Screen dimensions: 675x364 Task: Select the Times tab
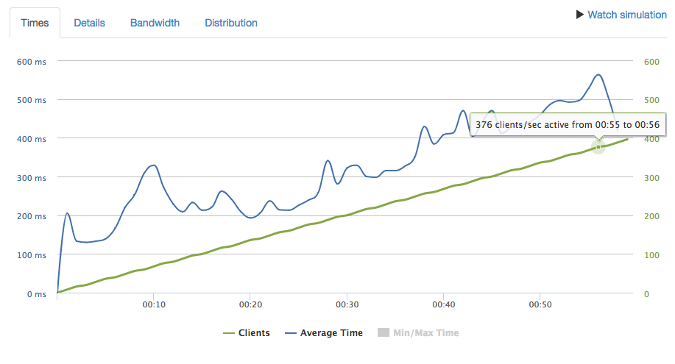(x=35, y=23)
